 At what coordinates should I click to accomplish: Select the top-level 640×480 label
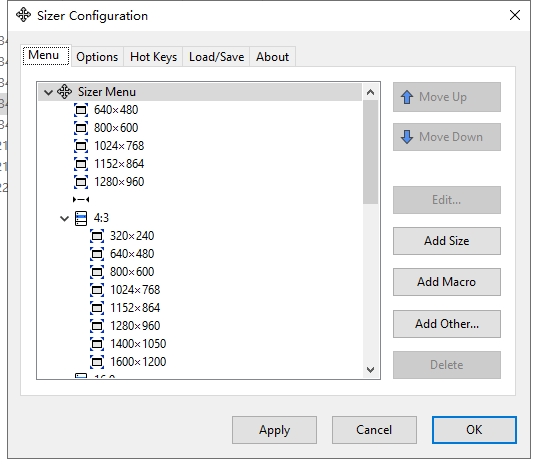(116, 110)
